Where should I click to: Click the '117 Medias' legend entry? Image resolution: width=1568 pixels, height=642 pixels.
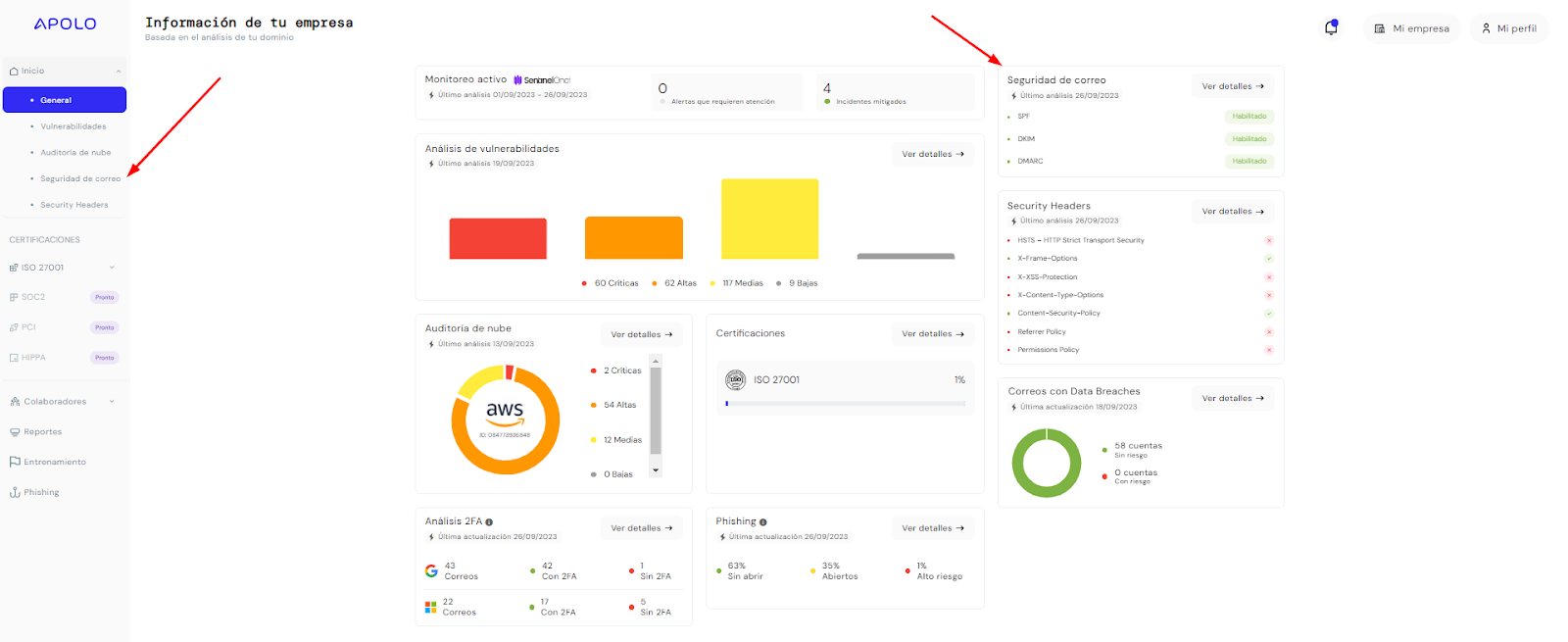point(737,283)
